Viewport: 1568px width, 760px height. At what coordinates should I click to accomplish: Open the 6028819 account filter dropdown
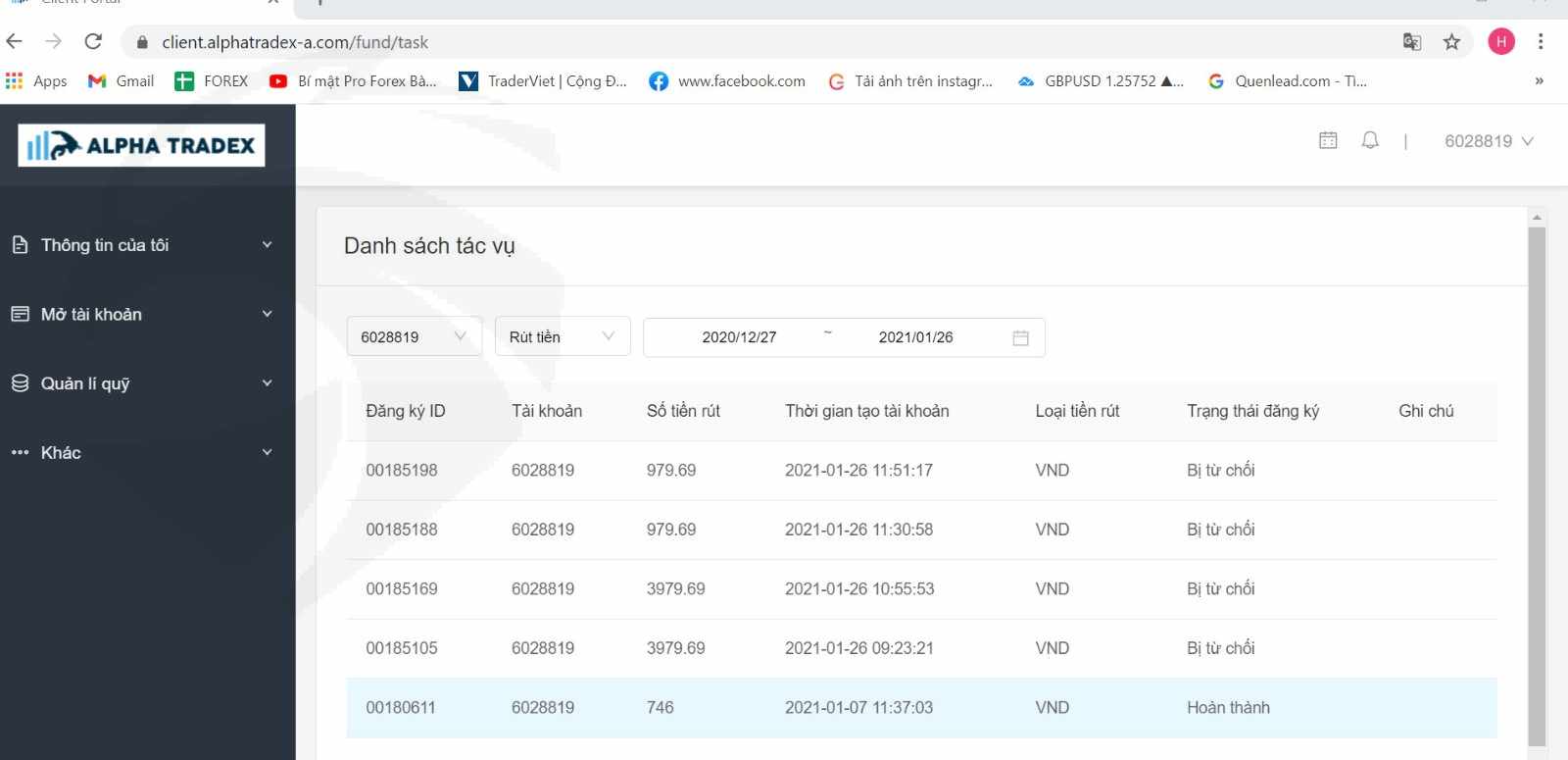pos(414,336)
